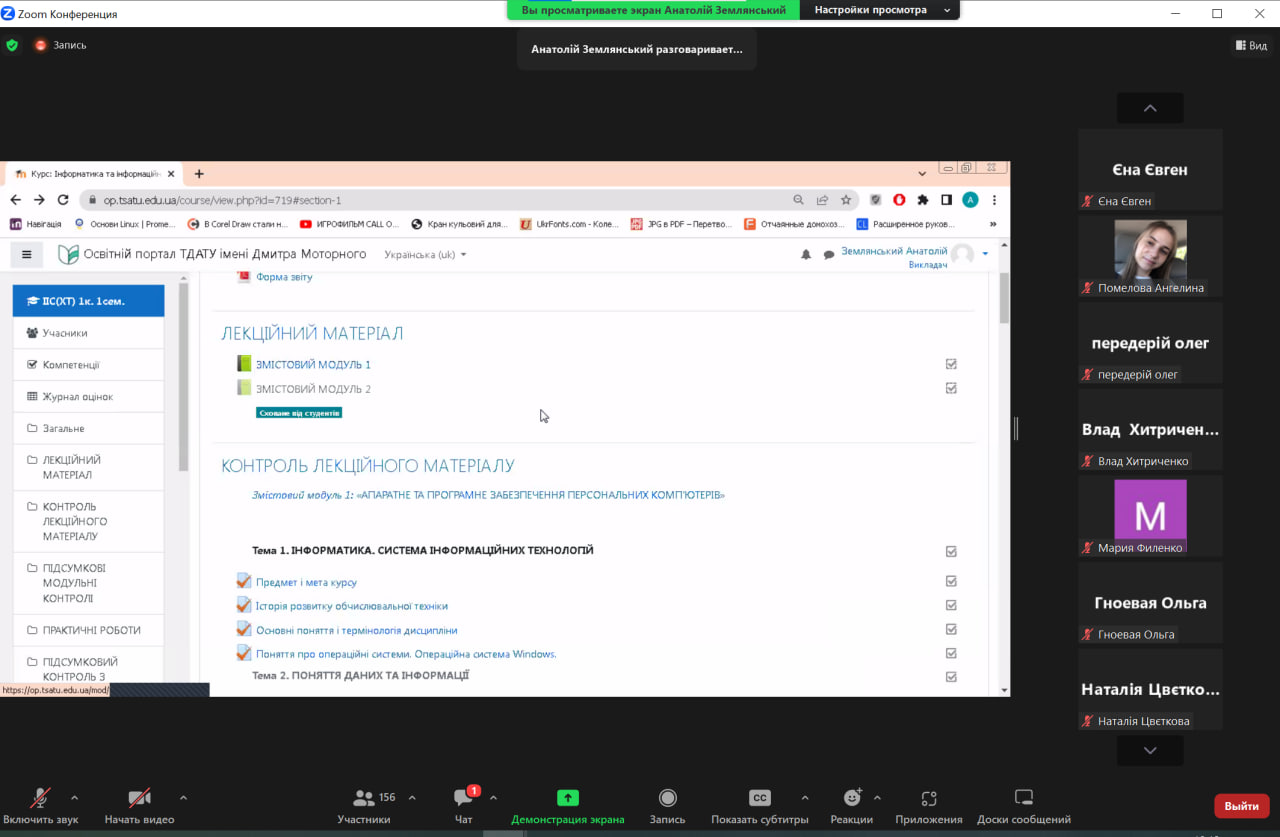Select Учасники in the course sidebar

[x=65, y=333]
